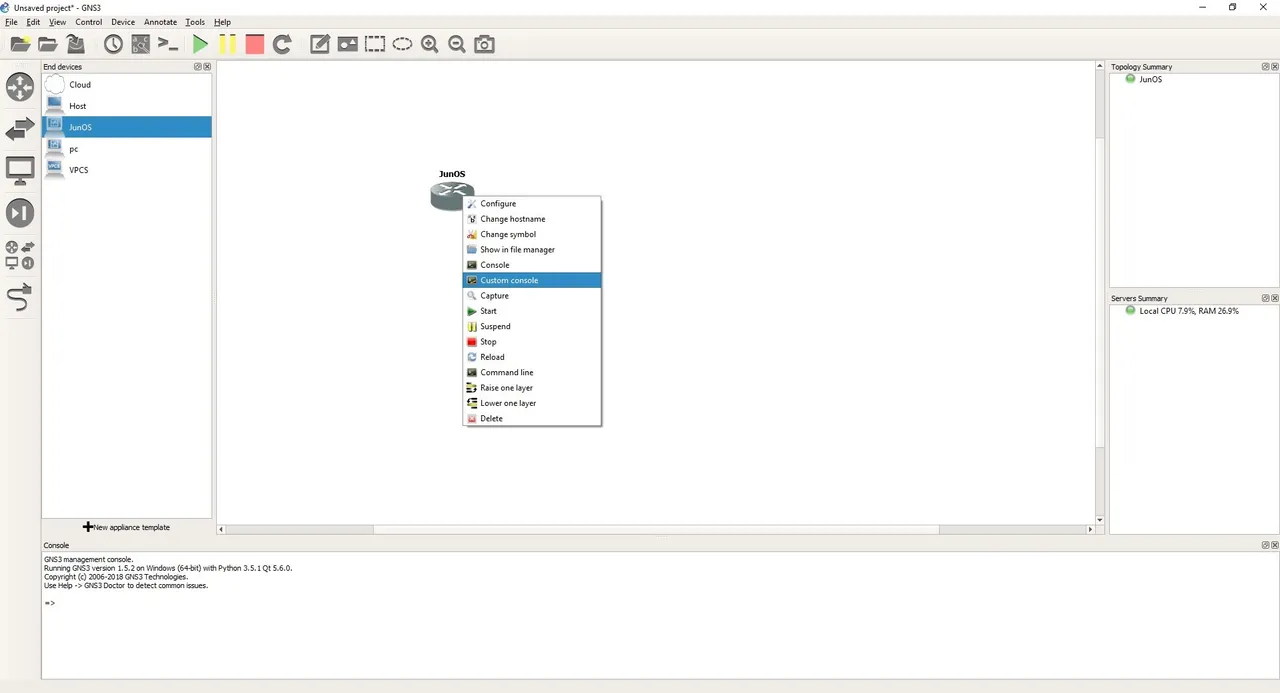This screenshot has height=693, width=1280.
Task: Choose Stop from context menu
Action: point(532,342)
